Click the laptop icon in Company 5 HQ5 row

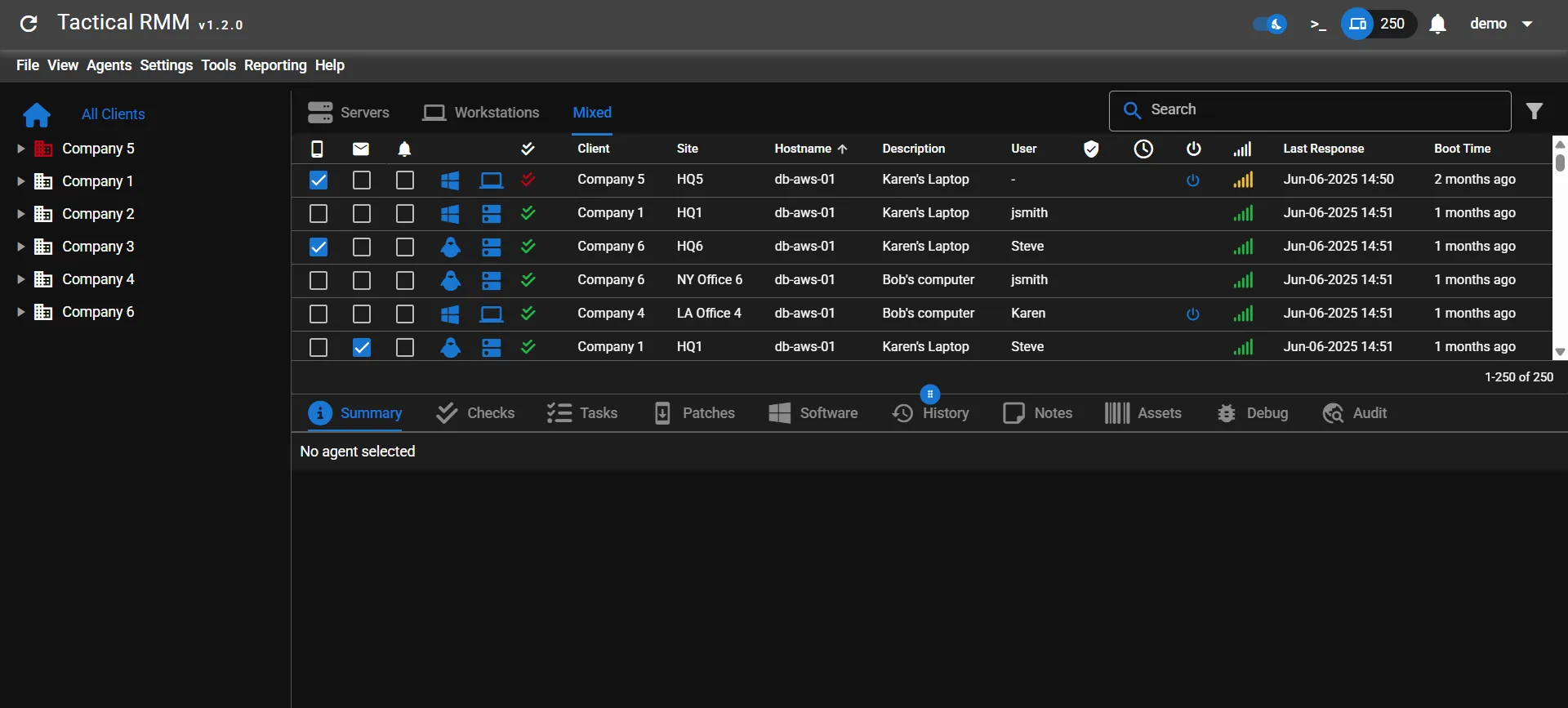(x=491, y=180)
